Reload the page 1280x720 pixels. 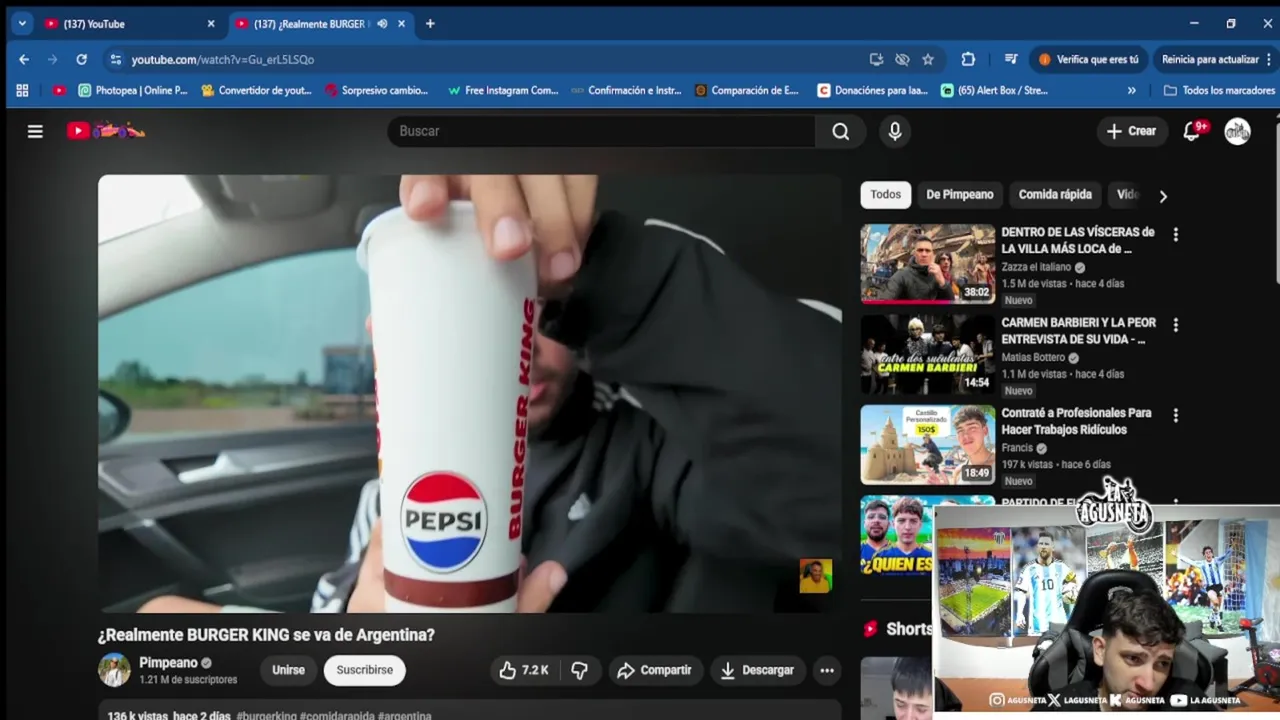coord(81,59)
